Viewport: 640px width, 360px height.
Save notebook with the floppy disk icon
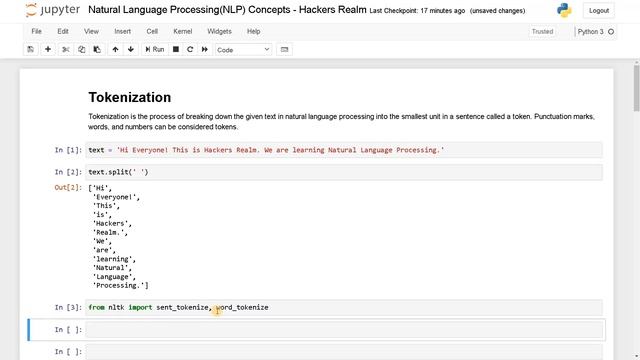pos(31,49)
